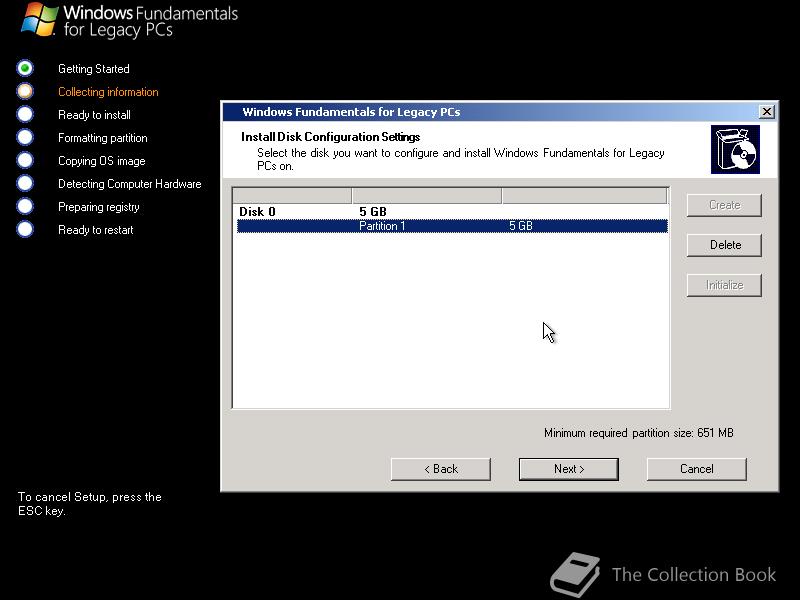Image resolution: width=800 pixels, height=600 pixels.
Task: Click the Disk 0 total size 5 GB
Action: (372, 212)
